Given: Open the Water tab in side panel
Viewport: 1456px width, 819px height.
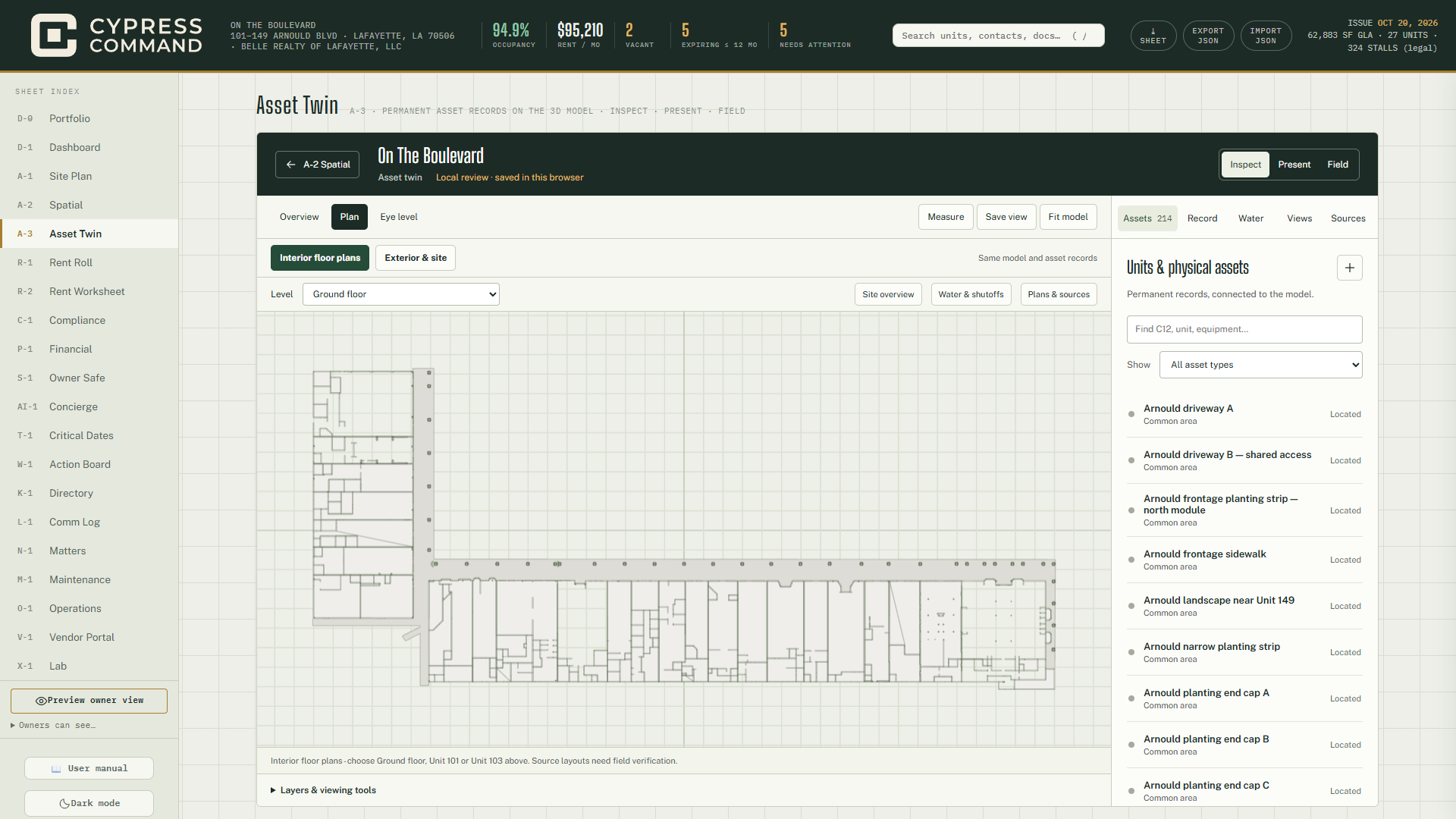Looking at the screenshot, I should pyautogui.click(x=1250, y=218).
